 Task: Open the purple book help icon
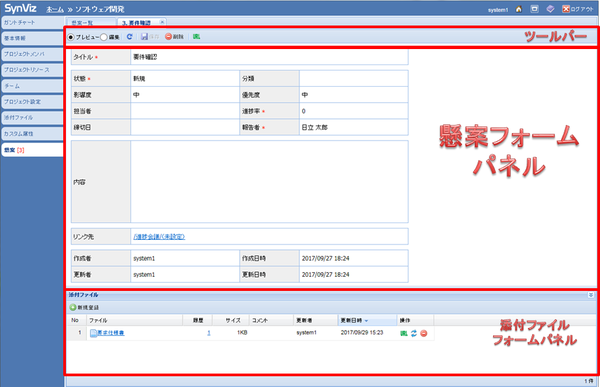click(550, 9)
